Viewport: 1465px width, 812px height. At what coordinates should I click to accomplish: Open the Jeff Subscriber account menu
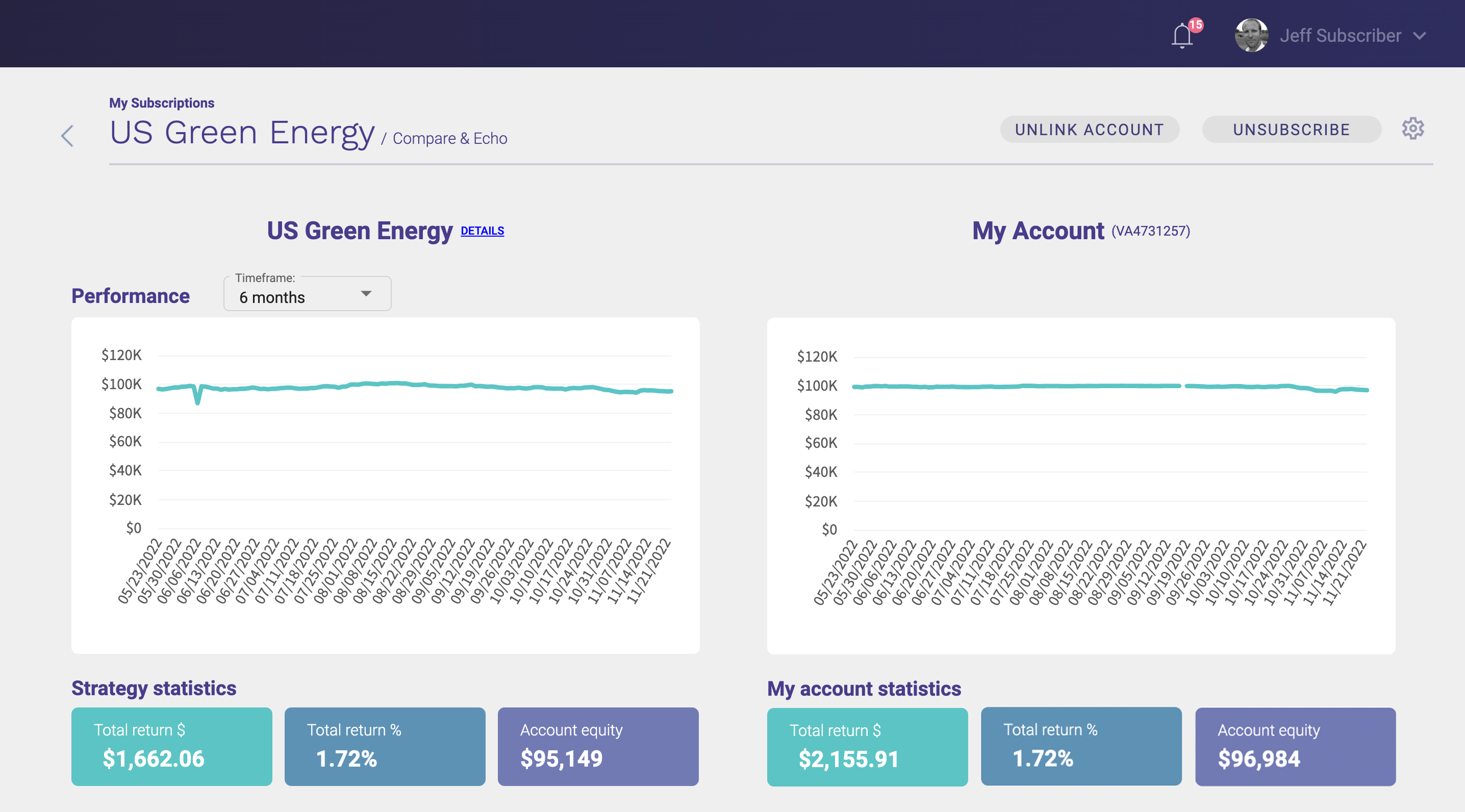click(1340, 36)
